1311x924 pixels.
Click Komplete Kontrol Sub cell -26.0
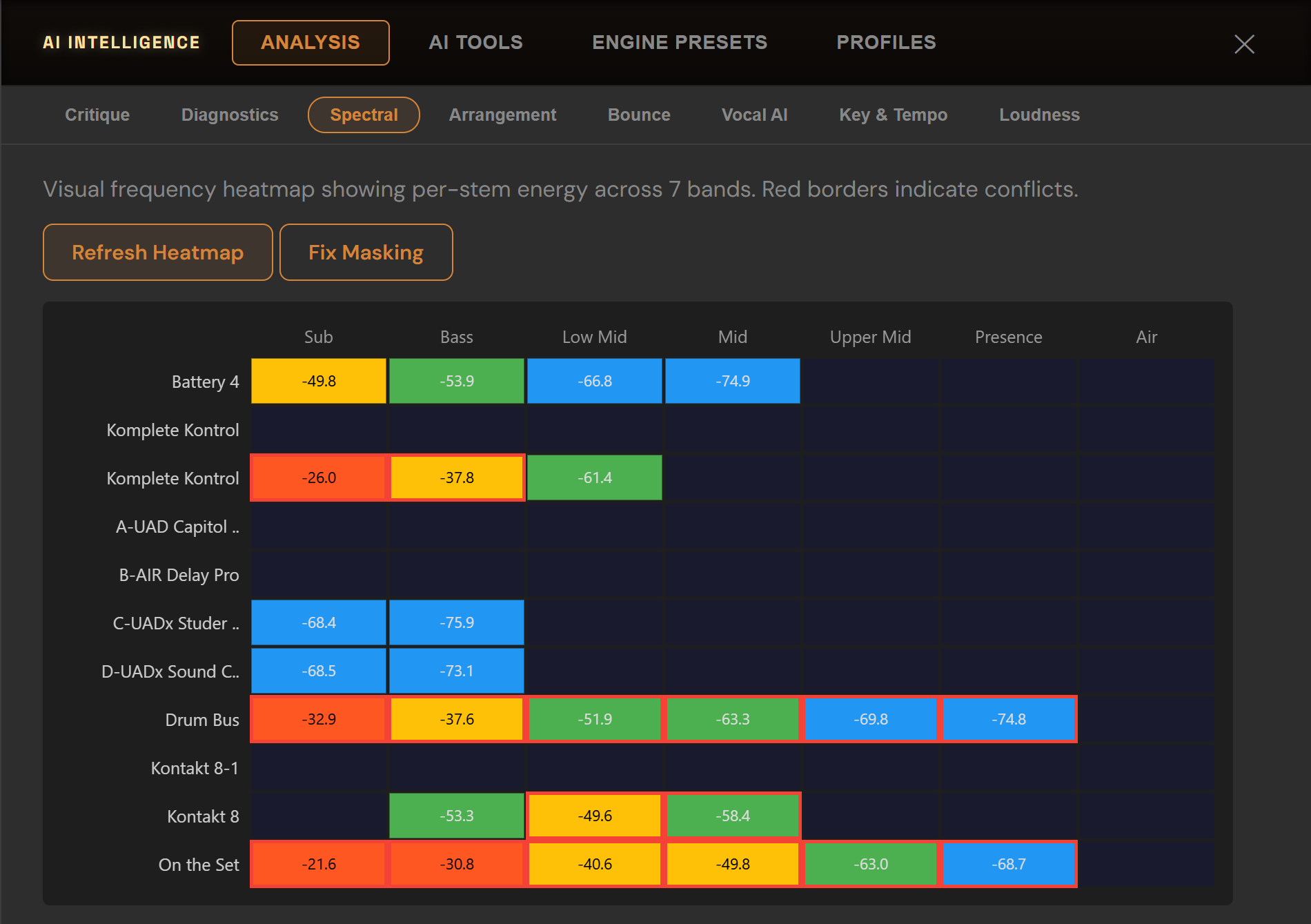click(319, 478)
